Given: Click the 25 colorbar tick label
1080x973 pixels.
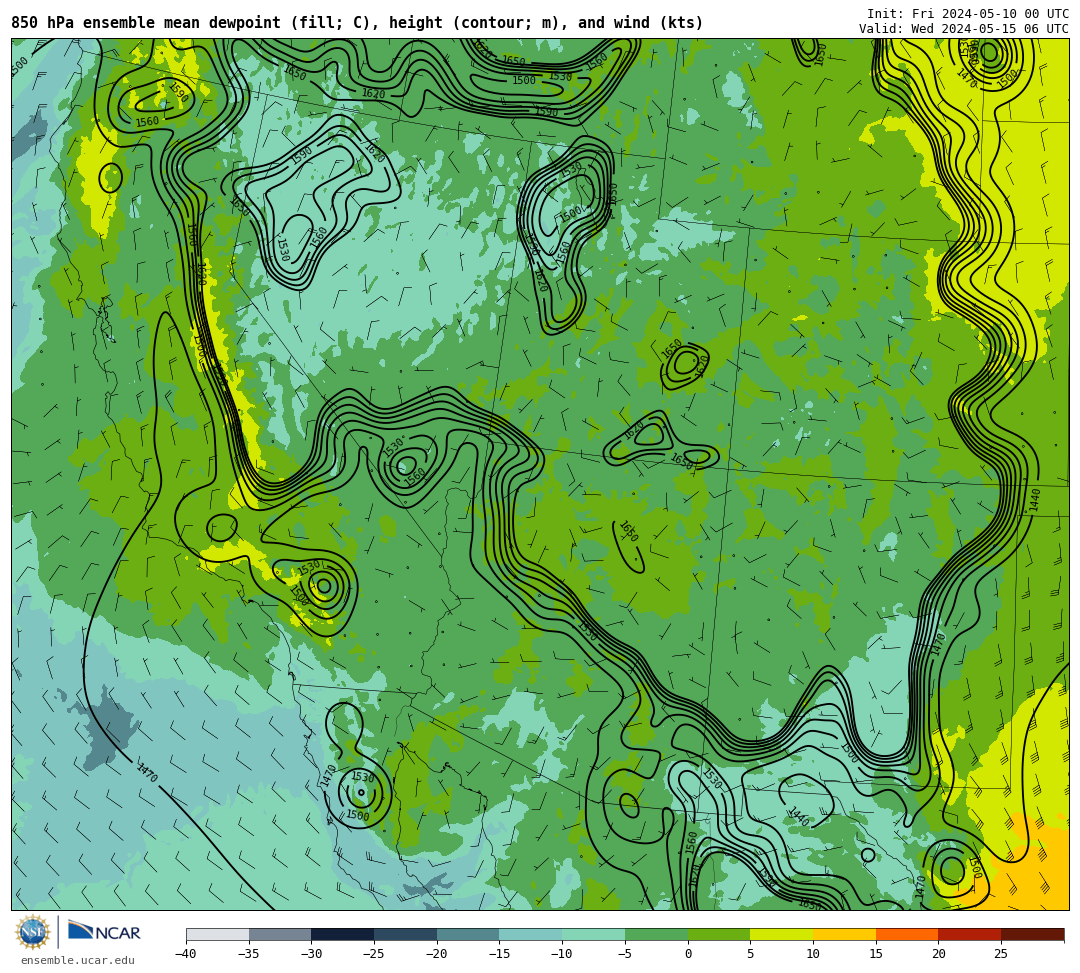Looking at the screenshot, I should tap(1001, 954).
